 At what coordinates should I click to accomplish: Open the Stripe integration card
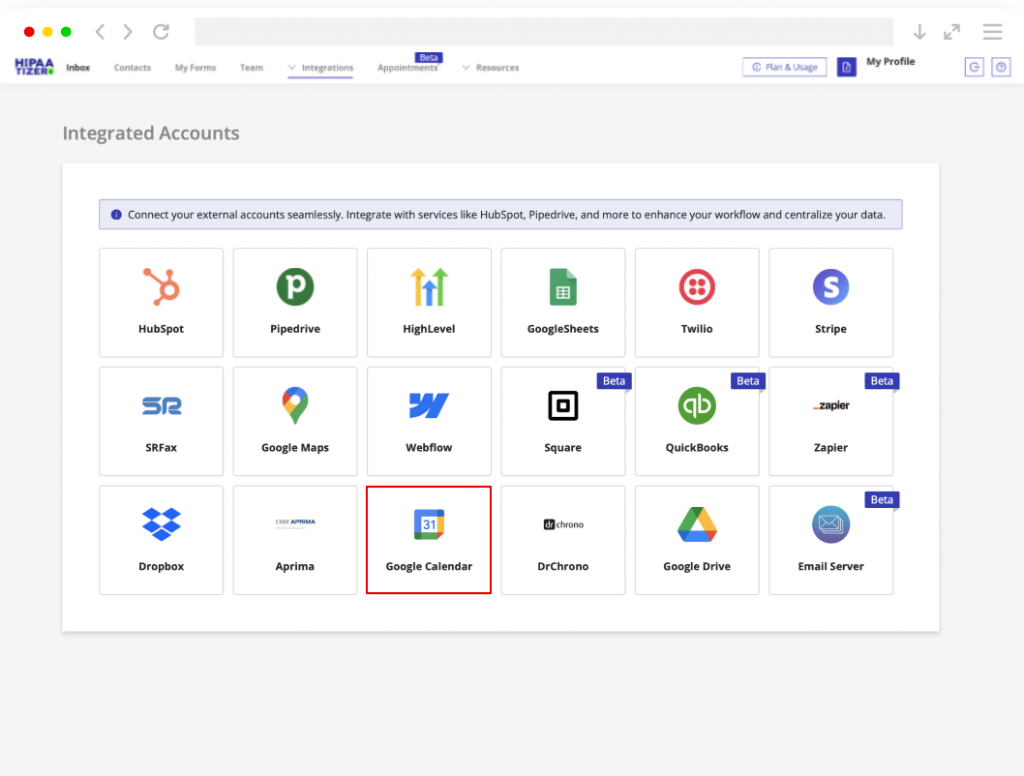[x=831, y=302]
